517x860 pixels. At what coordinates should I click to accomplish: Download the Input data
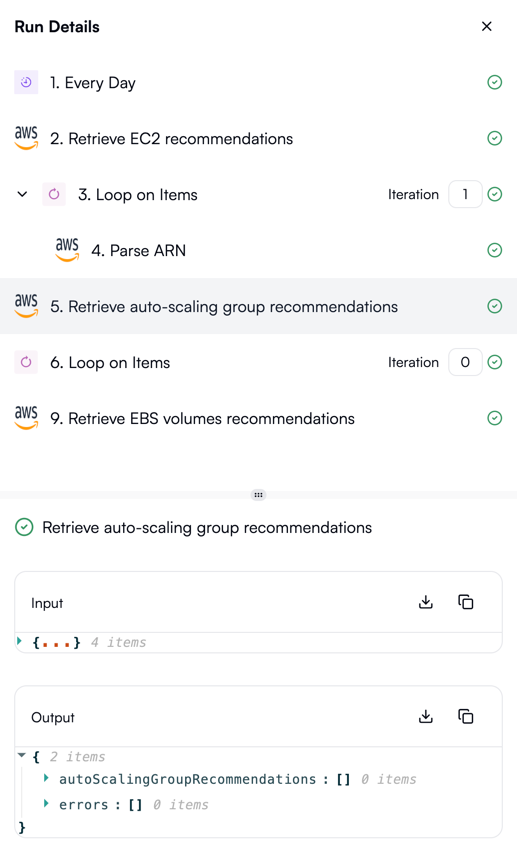(425, 602)
